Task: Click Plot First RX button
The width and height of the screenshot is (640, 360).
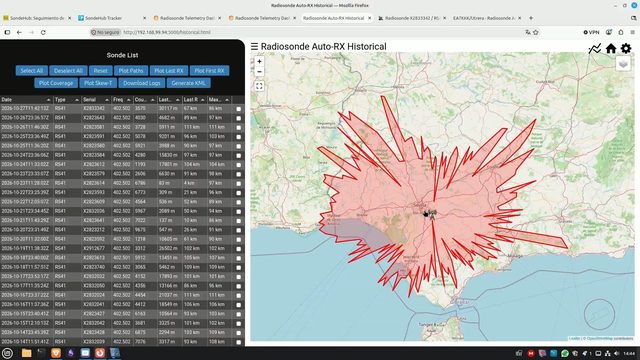Action: (209, 71)
